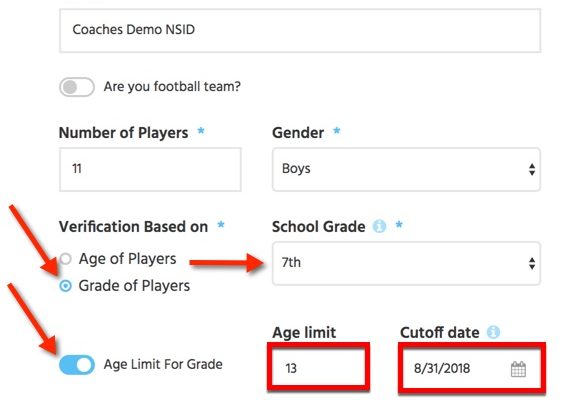Click the Age limit input field

[x=319, y=367]
